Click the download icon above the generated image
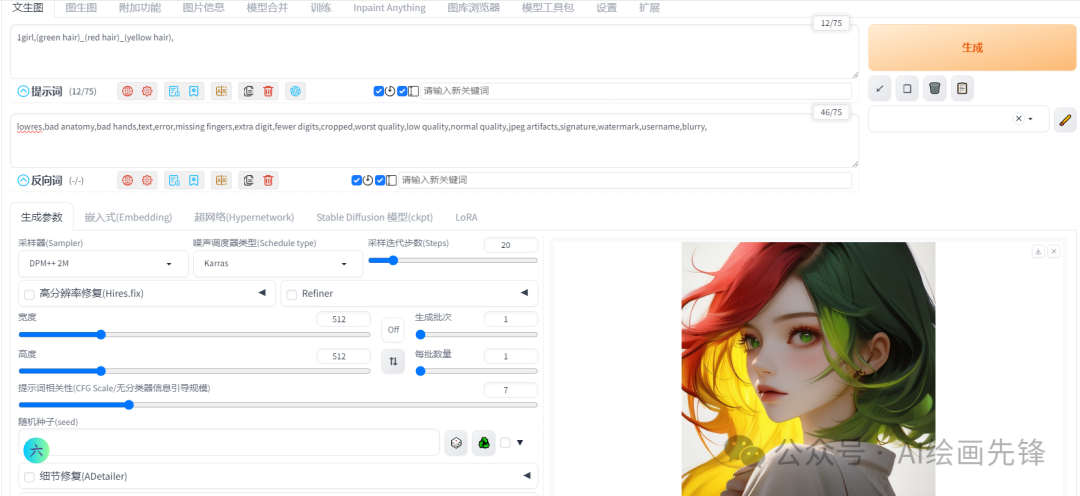The width and height of the screenshot is (1080, 496). (x=1038, y=251)
